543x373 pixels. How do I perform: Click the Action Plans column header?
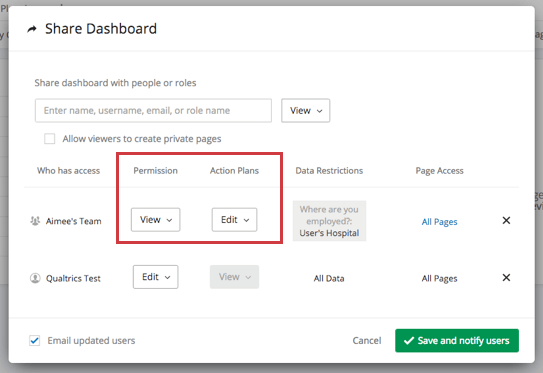click(234, 171)
